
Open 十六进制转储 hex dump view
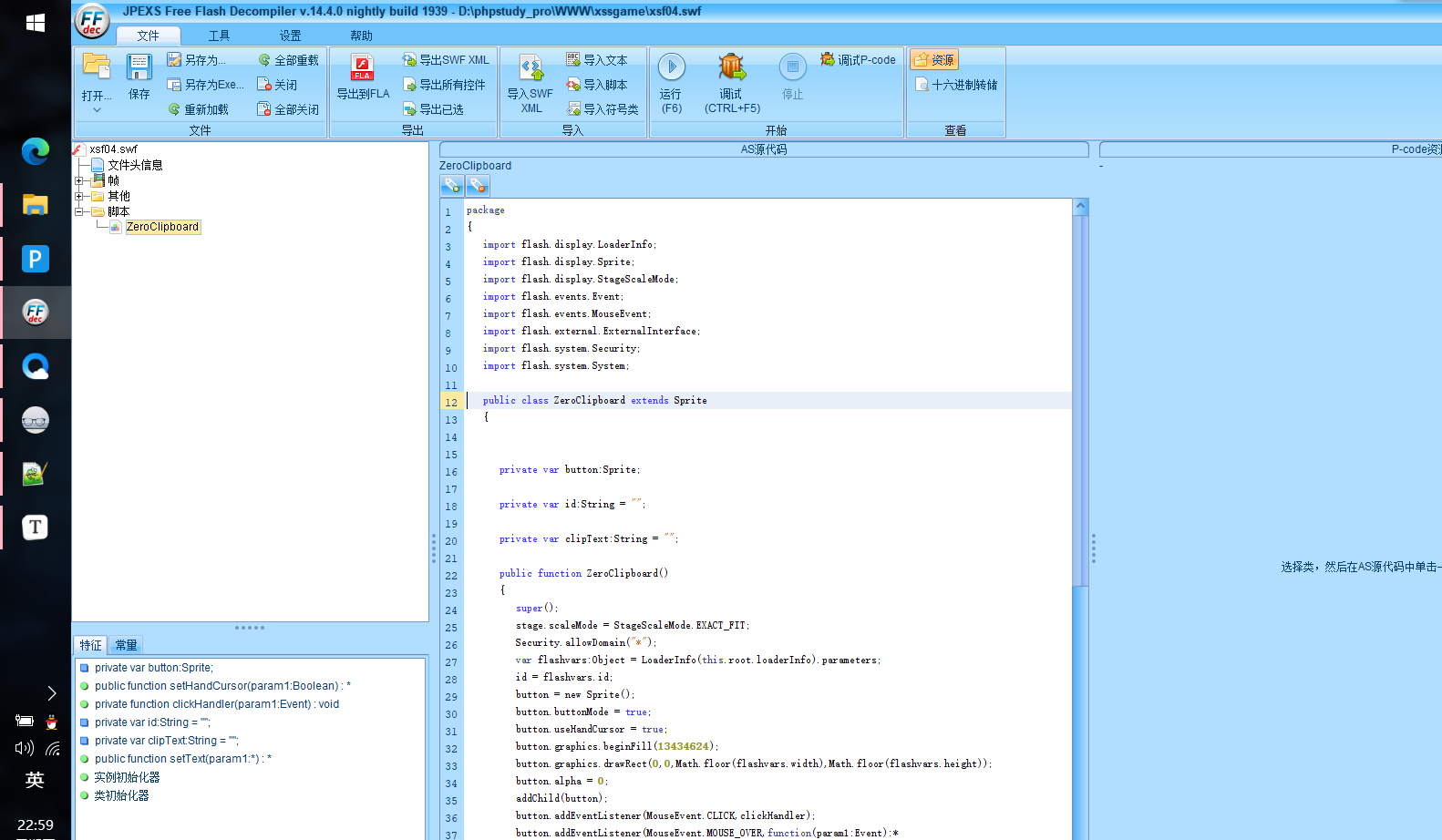tap(956, 85)
